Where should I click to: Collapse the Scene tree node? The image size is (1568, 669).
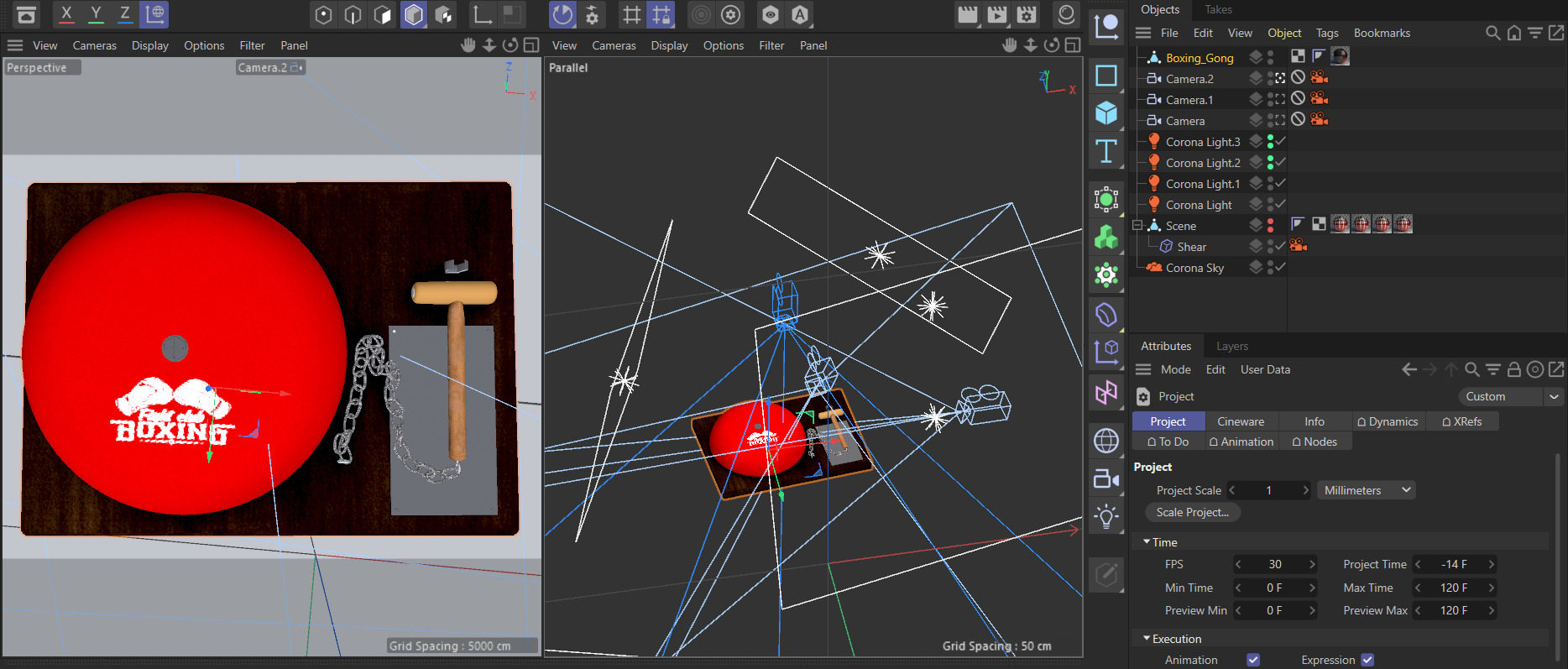pos(1137,225)
